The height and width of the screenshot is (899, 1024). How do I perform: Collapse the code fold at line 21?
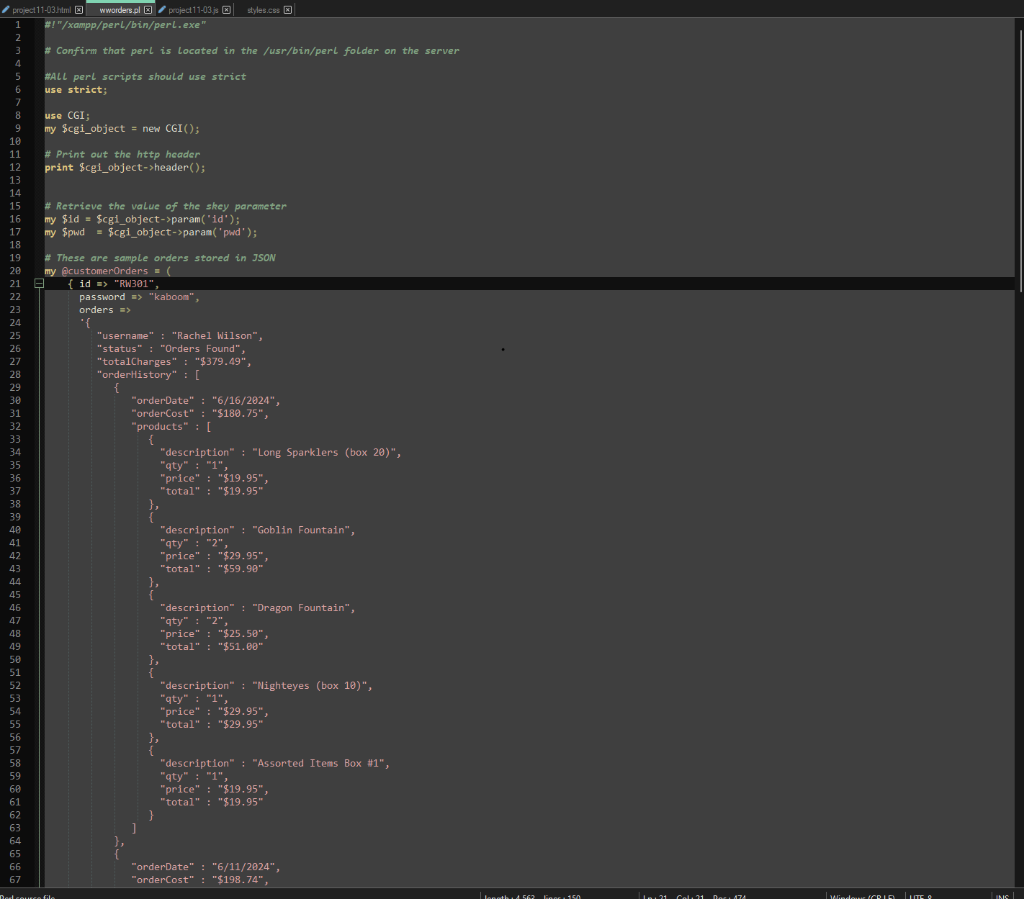coord(37,283)
